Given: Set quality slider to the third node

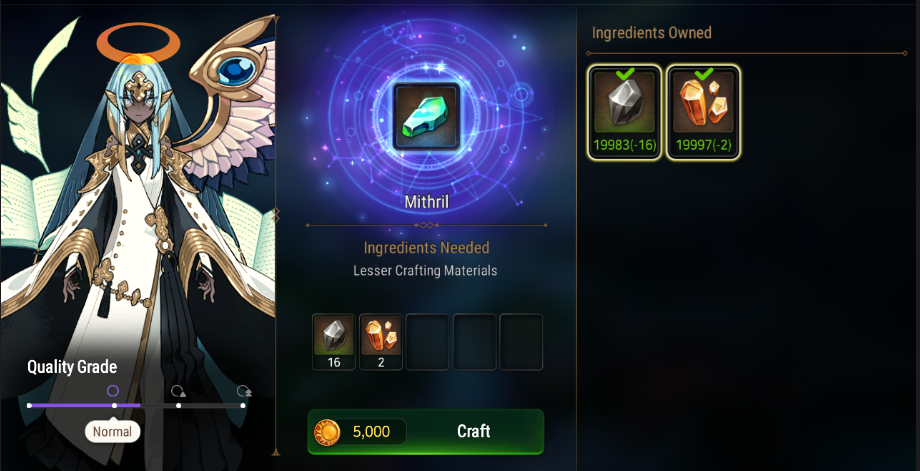Looking at the screenshot, I should 178,405.
